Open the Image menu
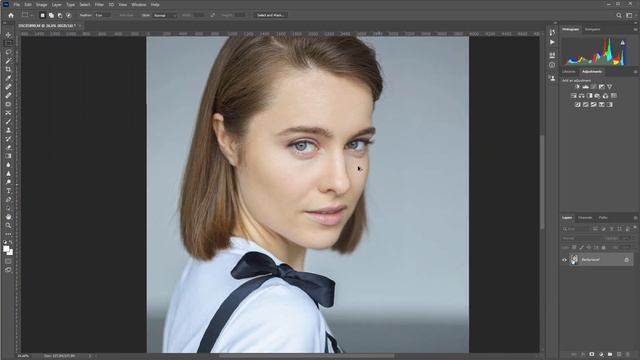Viewport: 640px width, 360px height. tap(41, 4)
